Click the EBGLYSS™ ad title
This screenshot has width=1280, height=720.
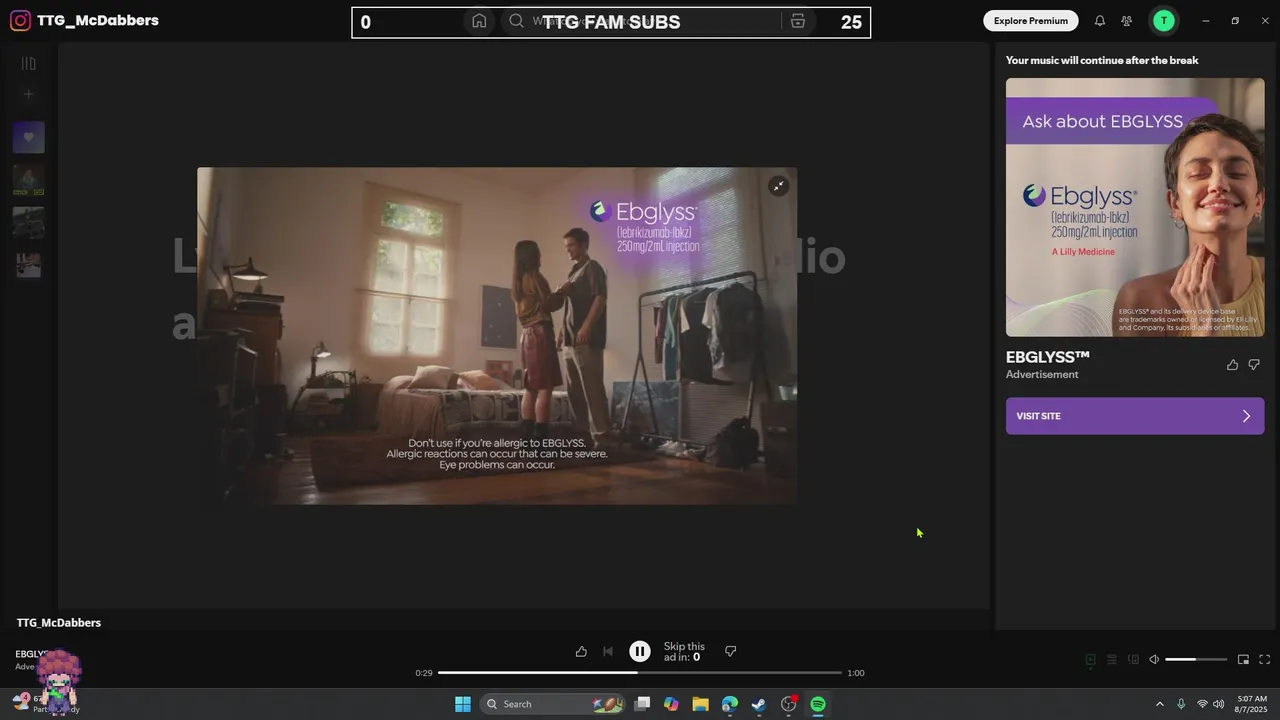pyautogui.click(x=1047, y=357)
